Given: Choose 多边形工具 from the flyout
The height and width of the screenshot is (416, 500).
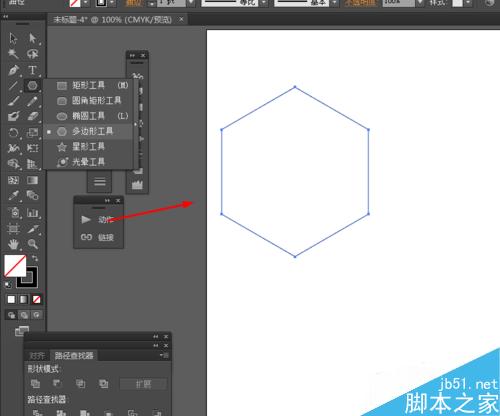Looking at the screenshot, I should (x=89, y=131).
